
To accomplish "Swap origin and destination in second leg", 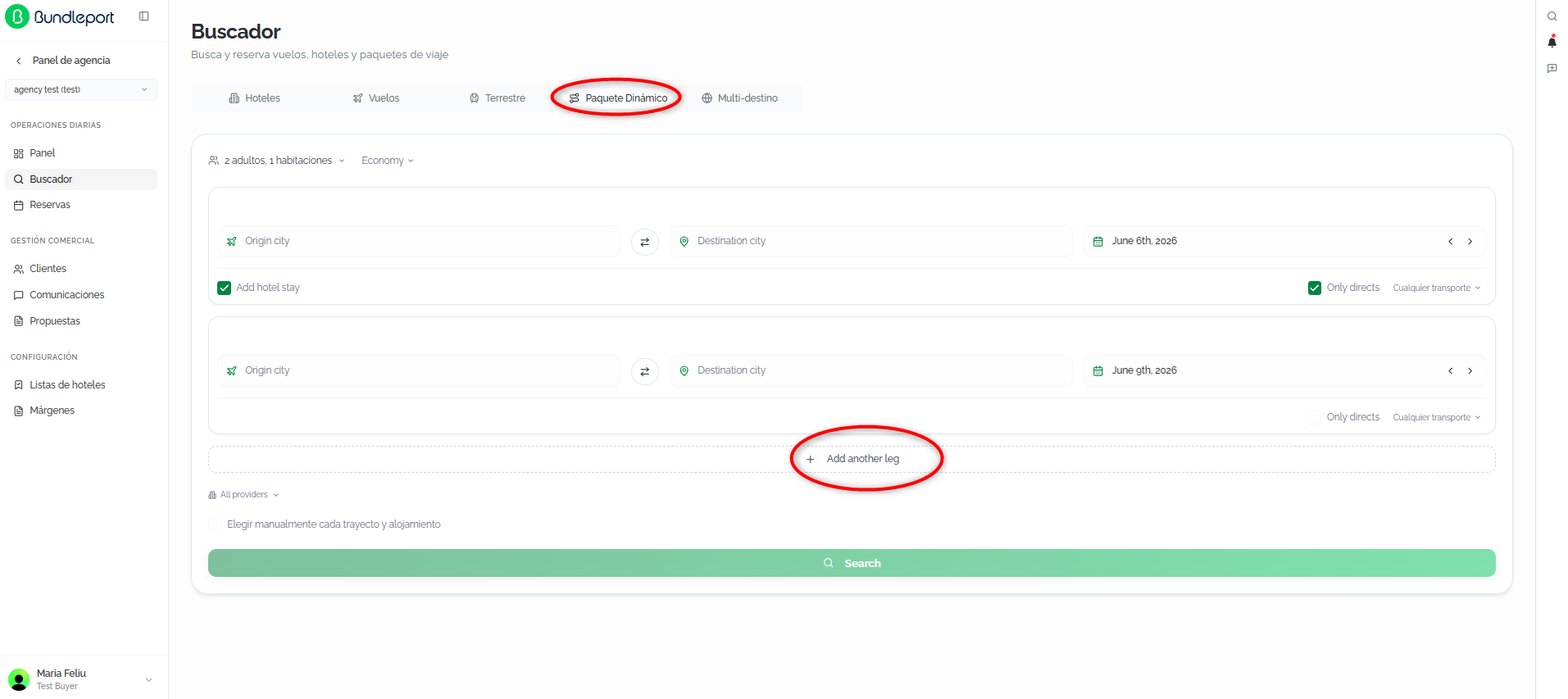I will (x=645, y=371).
